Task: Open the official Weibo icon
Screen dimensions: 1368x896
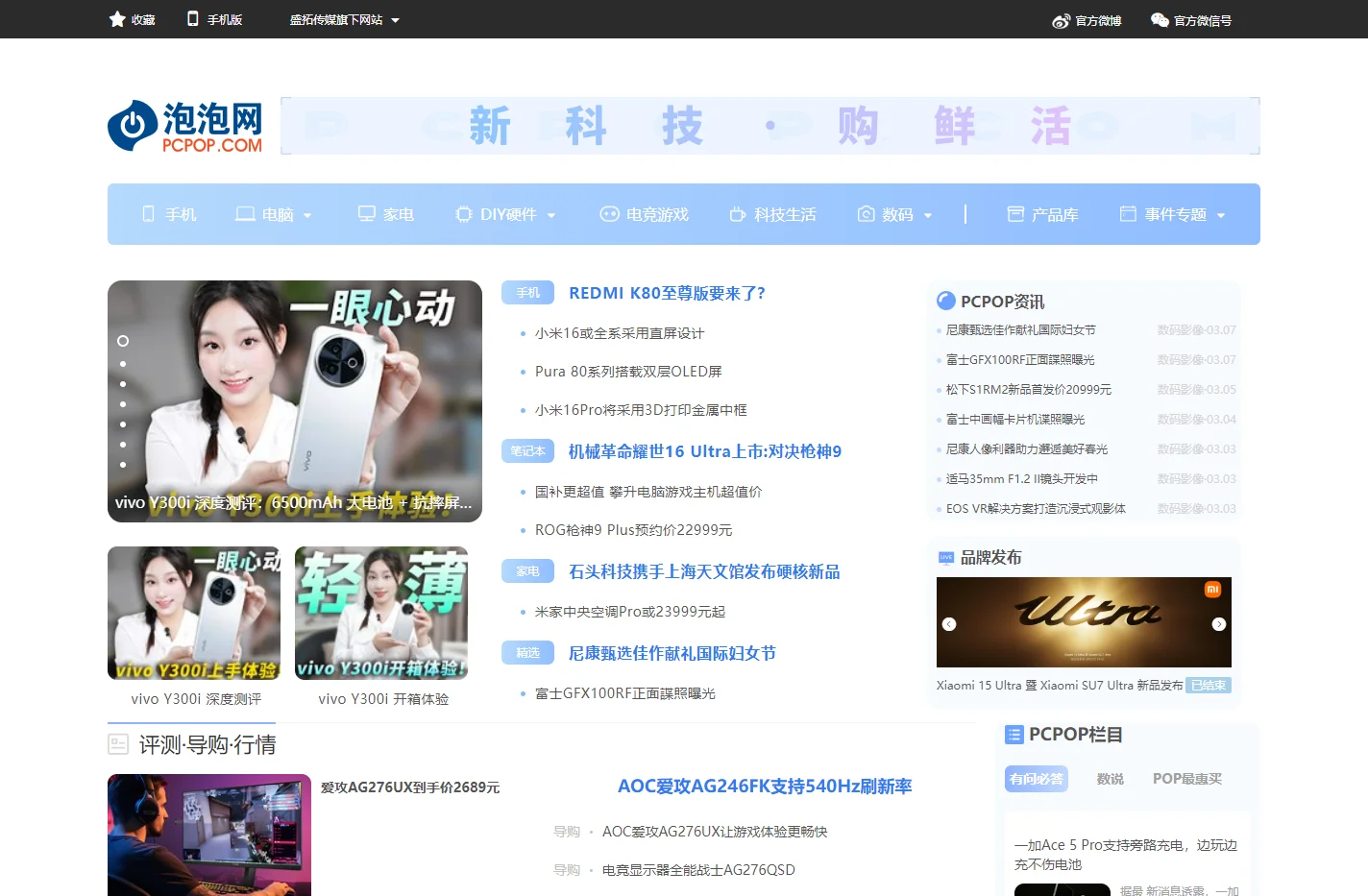Action: (1061, 20)
